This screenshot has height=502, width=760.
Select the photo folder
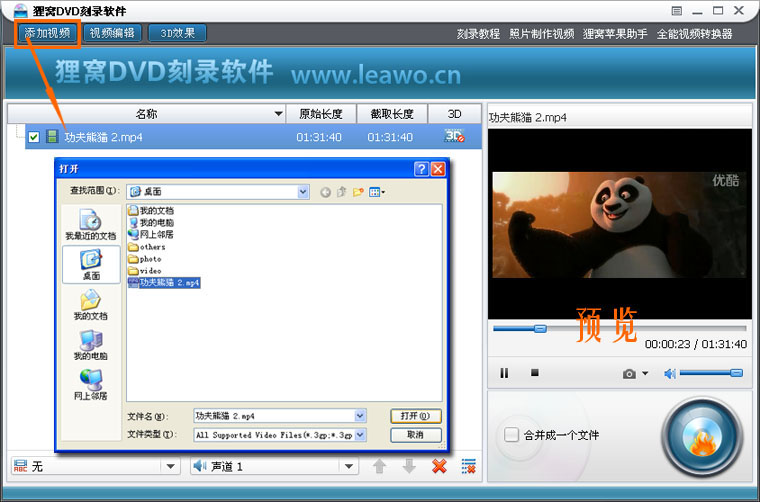click(144, 259)
